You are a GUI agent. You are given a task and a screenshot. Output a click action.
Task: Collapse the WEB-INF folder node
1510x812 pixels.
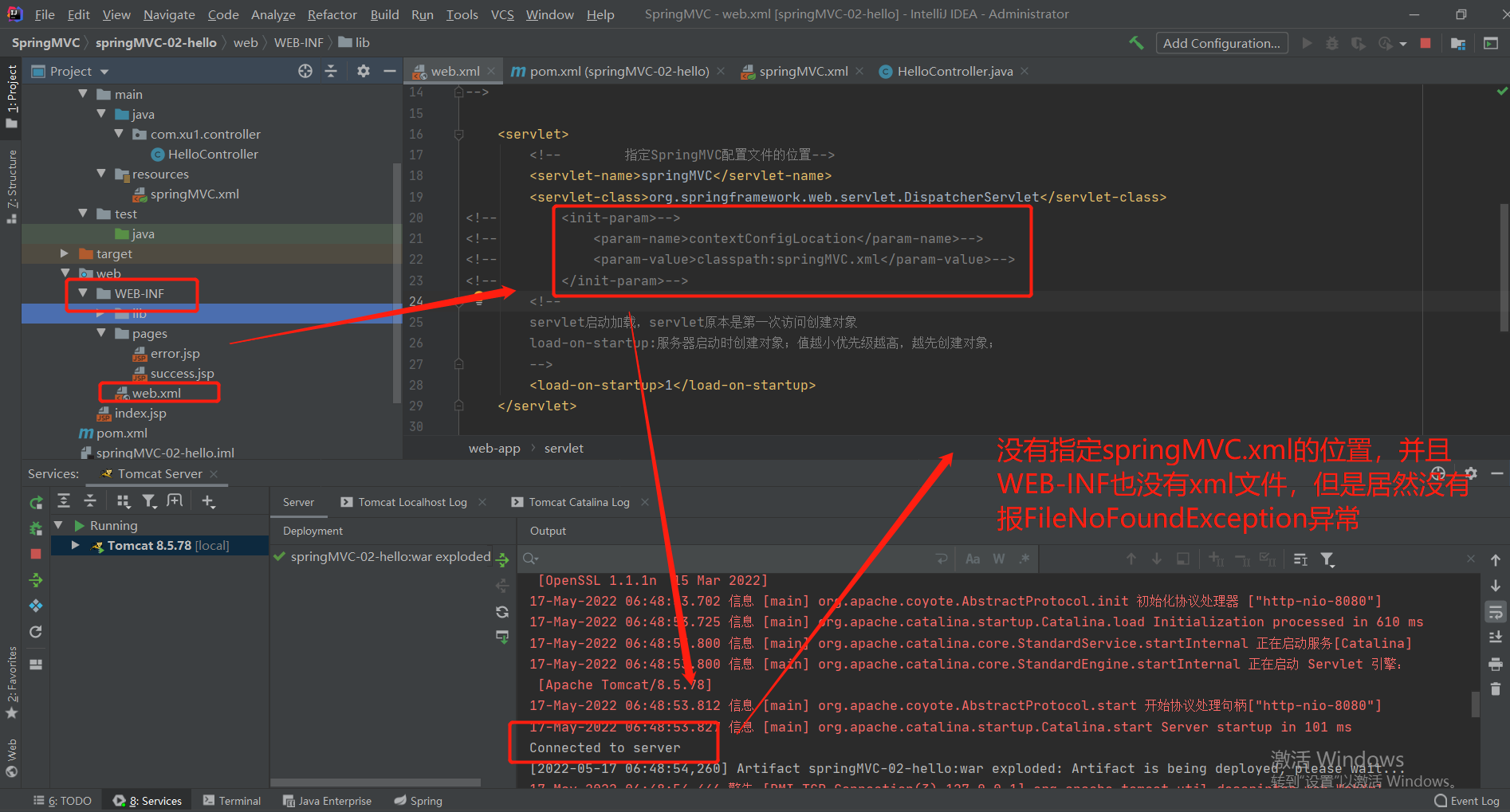(83, 293)
